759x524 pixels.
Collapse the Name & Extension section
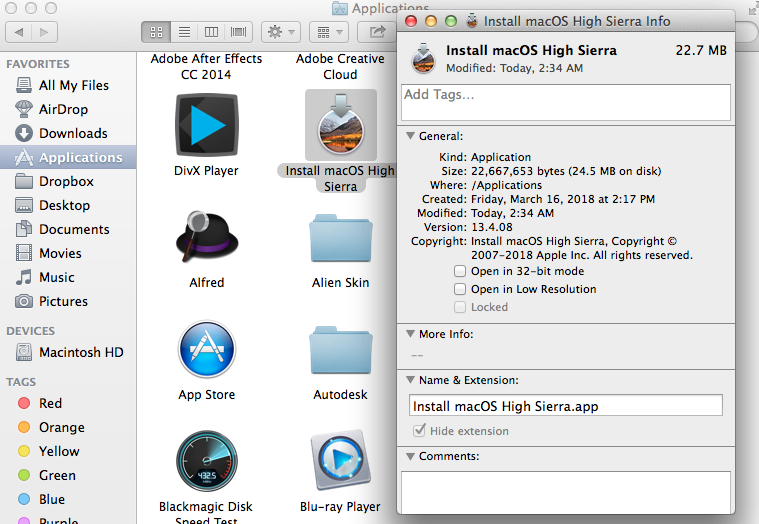tap(409, 380)
